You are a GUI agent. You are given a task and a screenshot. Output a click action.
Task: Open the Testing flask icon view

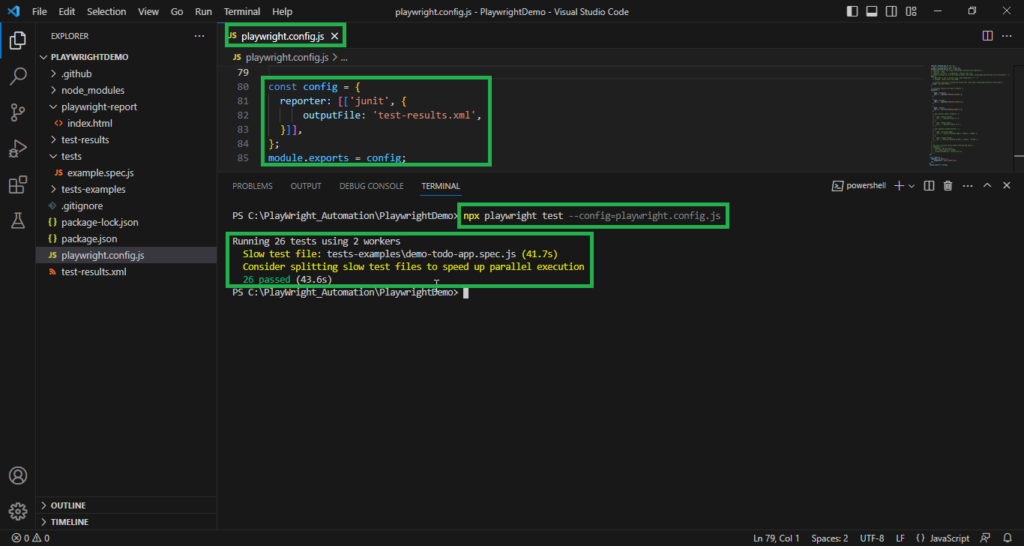18,221
